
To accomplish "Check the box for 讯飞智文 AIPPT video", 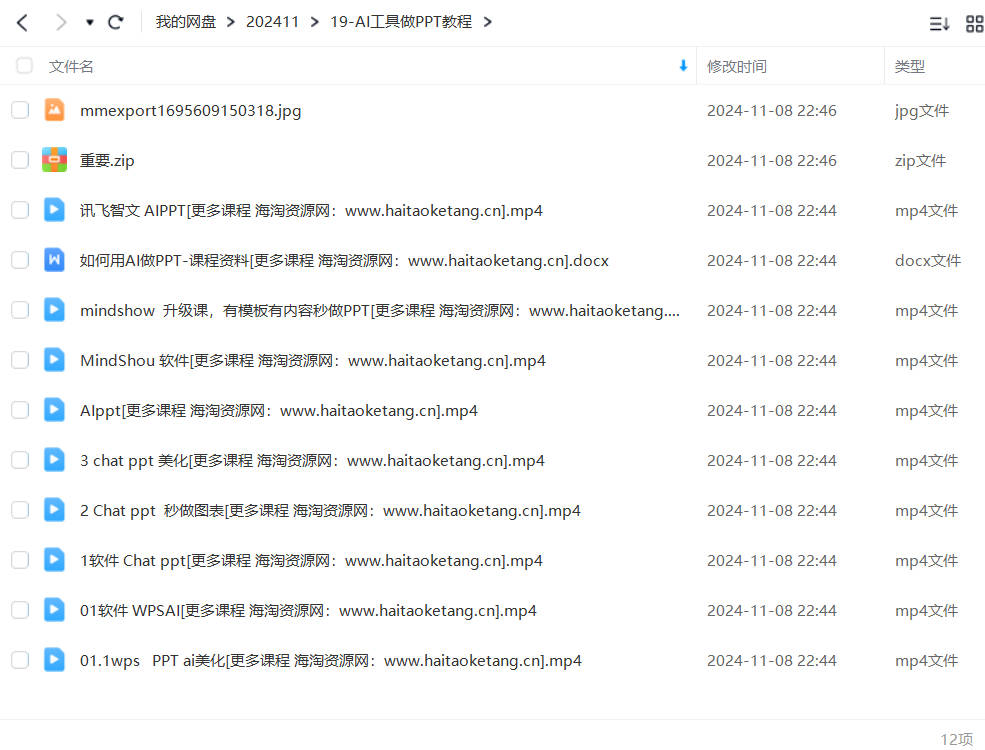I will (20, 210).
